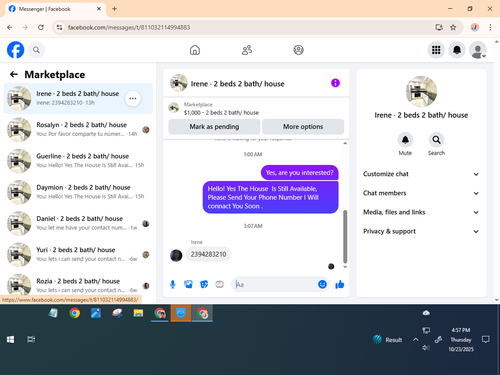Open the profile circle icon in top navigation
500x375 pixels.
tap(298, 50)
